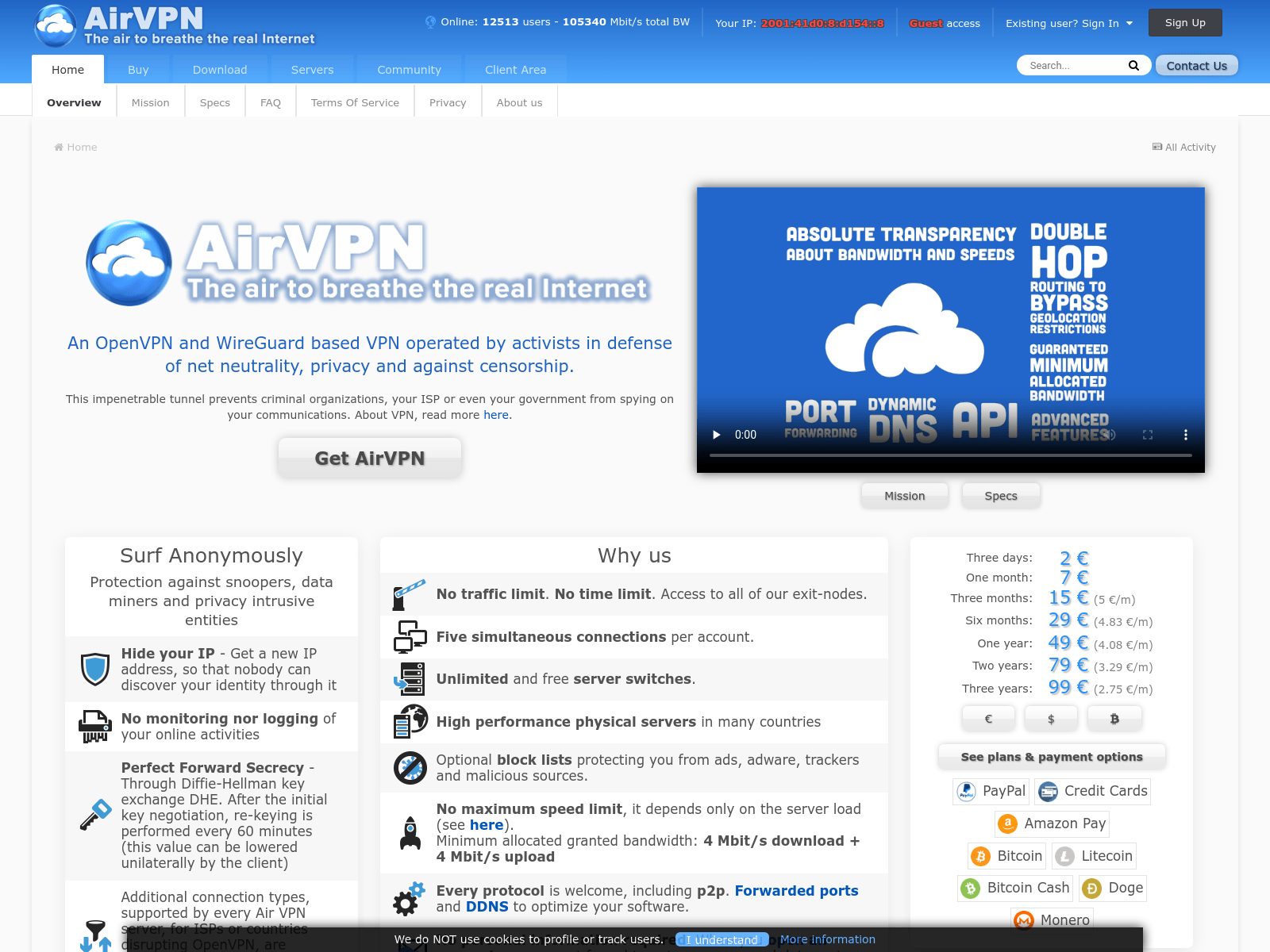
Task: Focus the Search input field
Action: coord(1076,66)
